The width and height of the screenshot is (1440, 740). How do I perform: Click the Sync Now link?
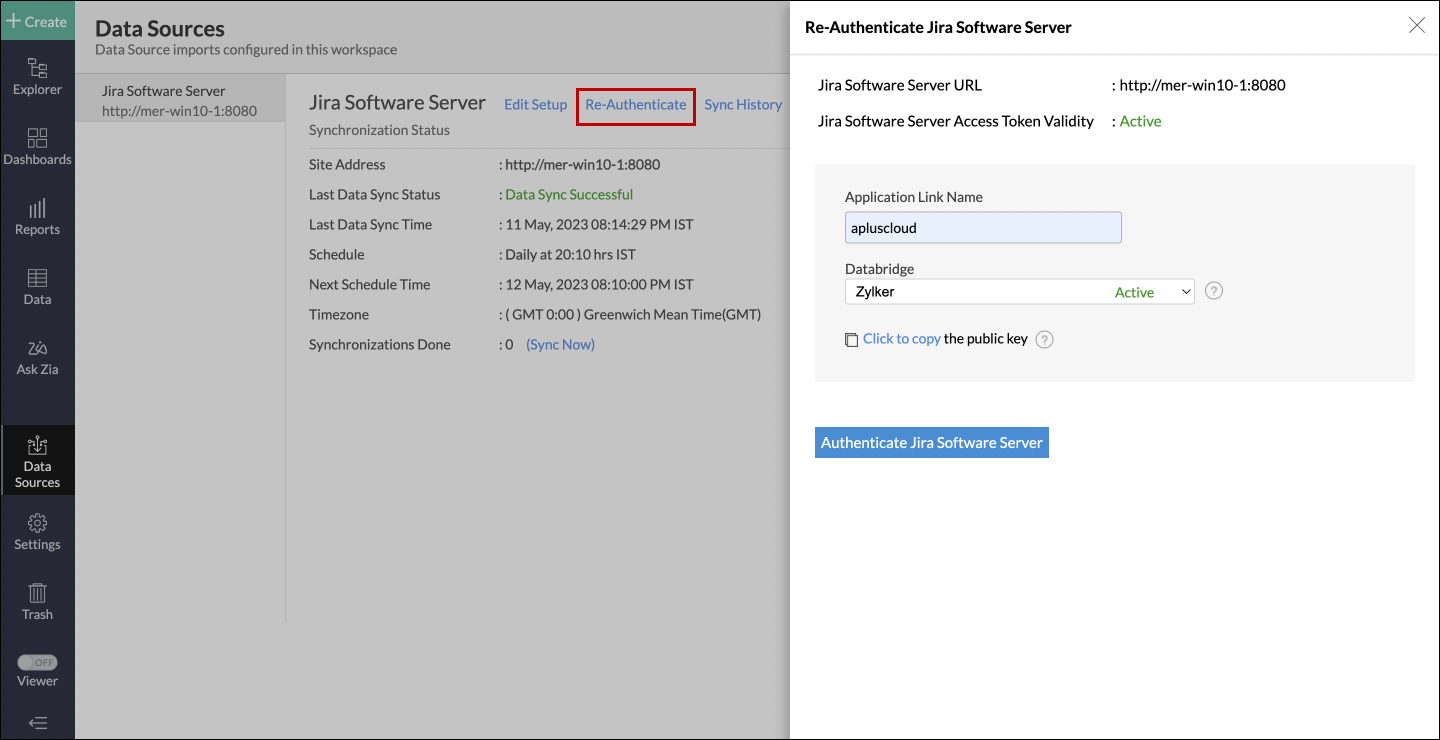pos(559,344)
